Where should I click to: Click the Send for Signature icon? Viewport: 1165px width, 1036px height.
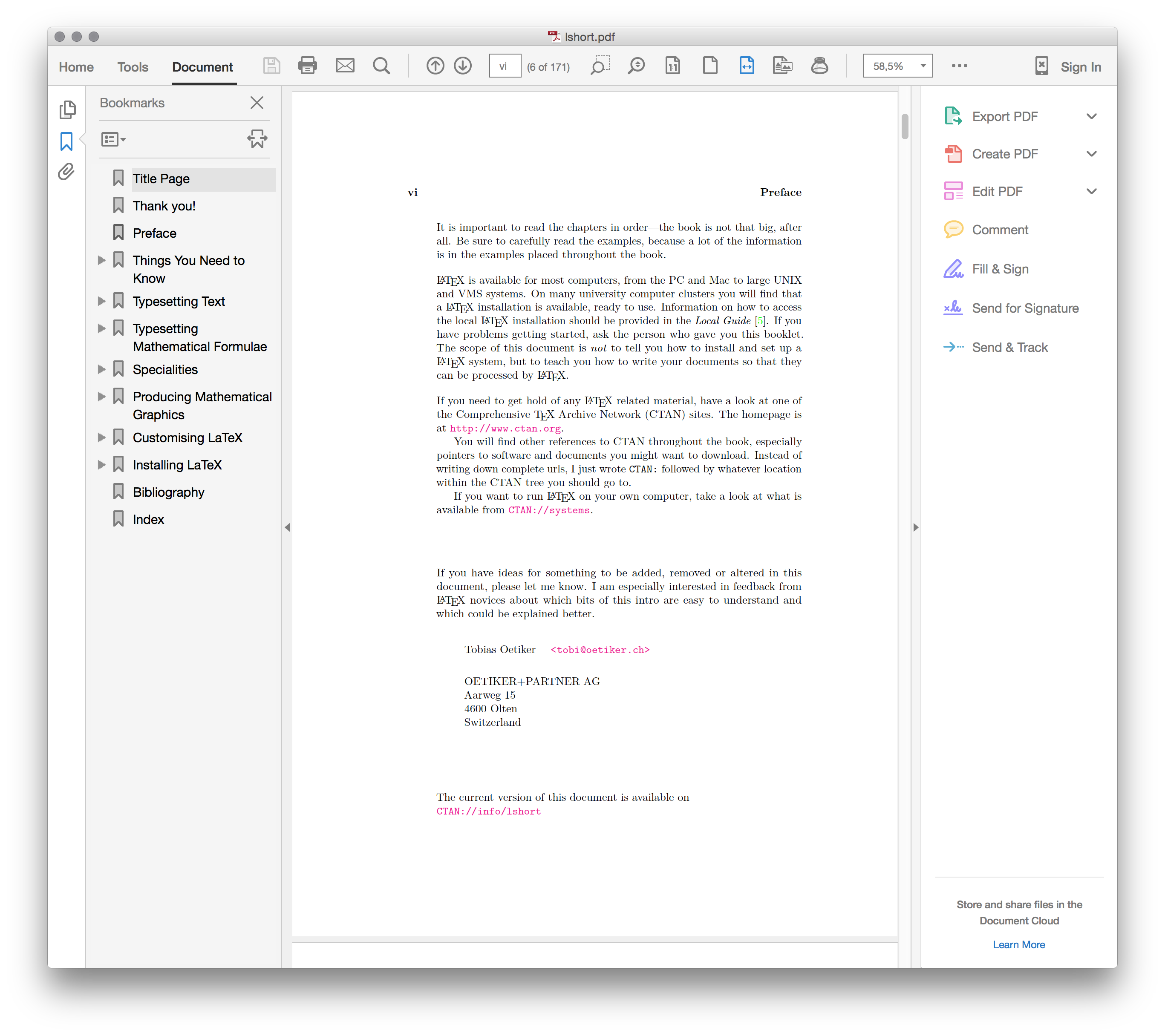[x=952, y=308]
